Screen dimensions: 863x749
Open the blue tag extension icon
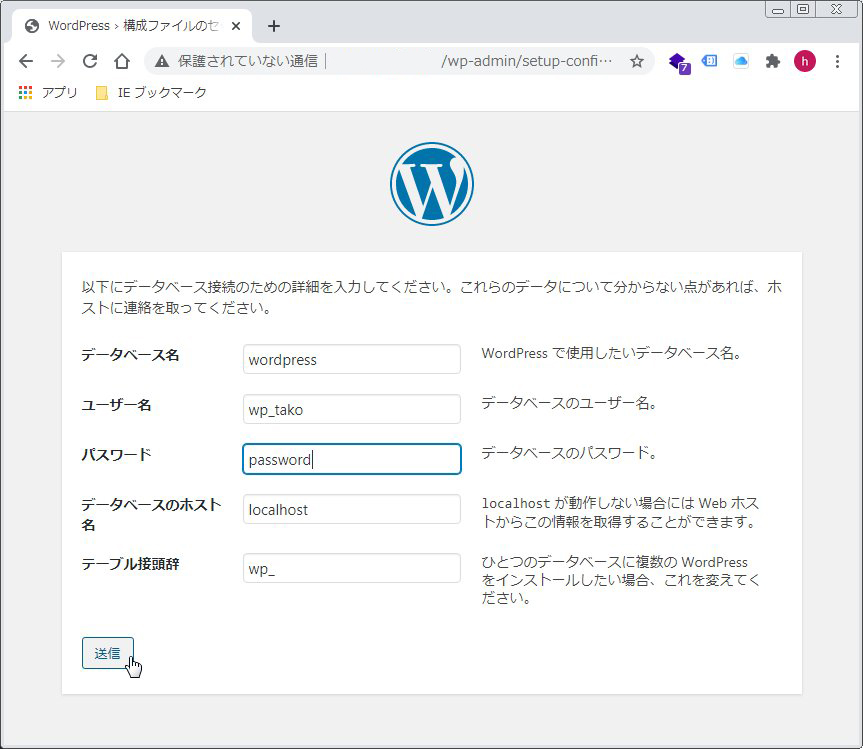pyautogui.click(x=709, y=61)
